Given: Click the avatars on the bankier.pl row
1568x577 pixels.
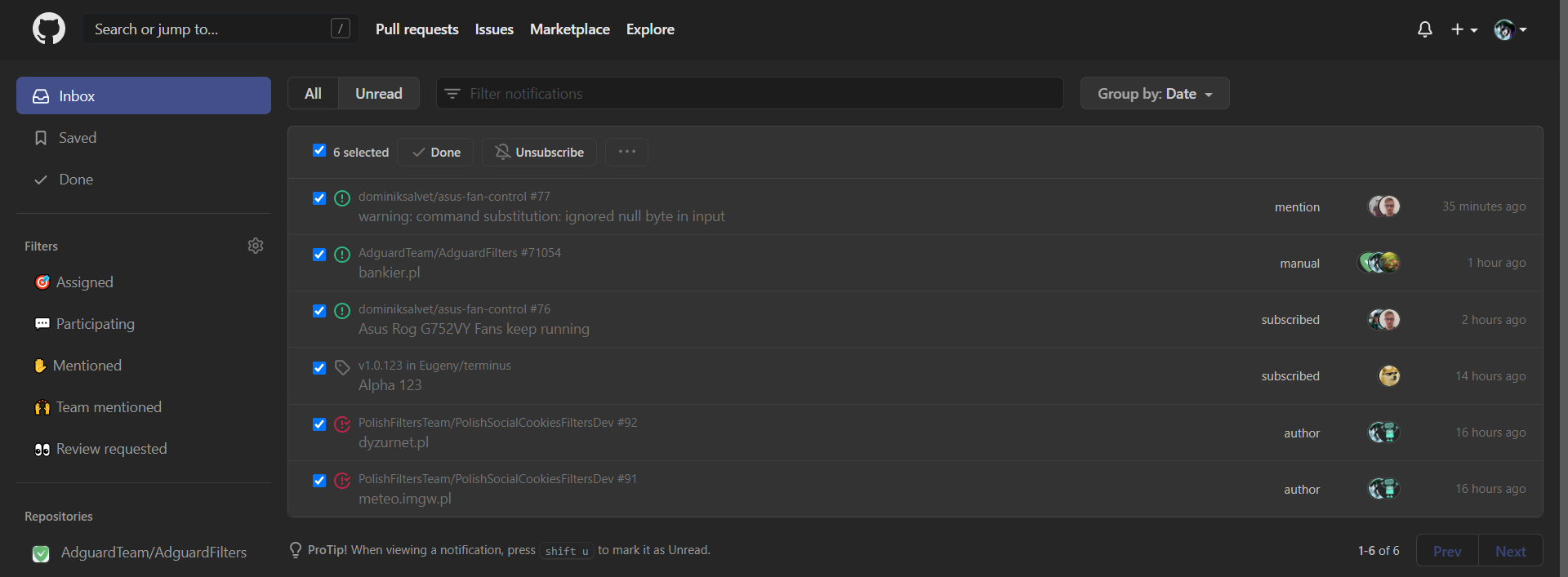Looking at the screenshot, I should click(1379, 263).
